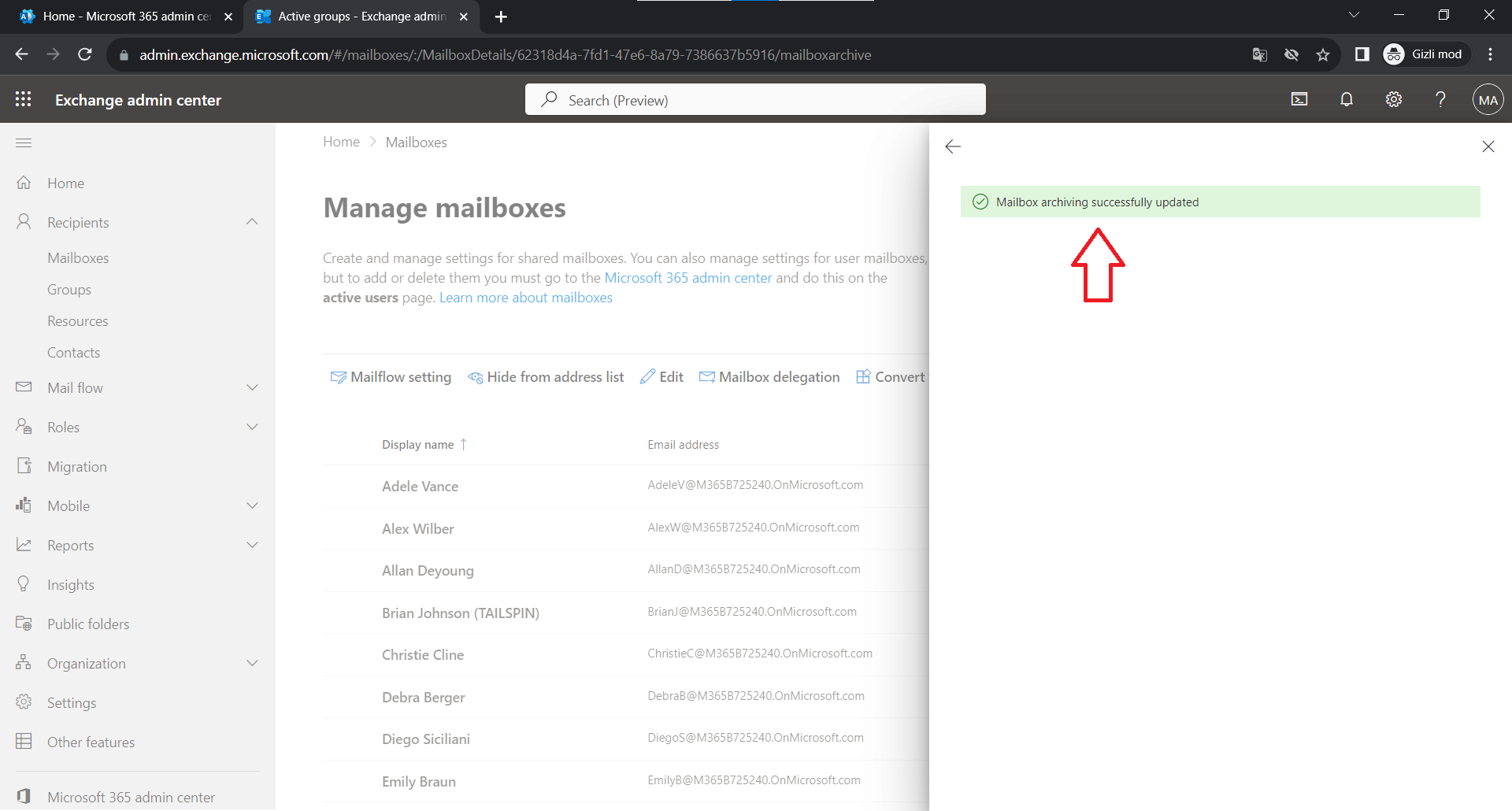Sort by Display name column header
1512x811 pixels.
click(418, 445)
